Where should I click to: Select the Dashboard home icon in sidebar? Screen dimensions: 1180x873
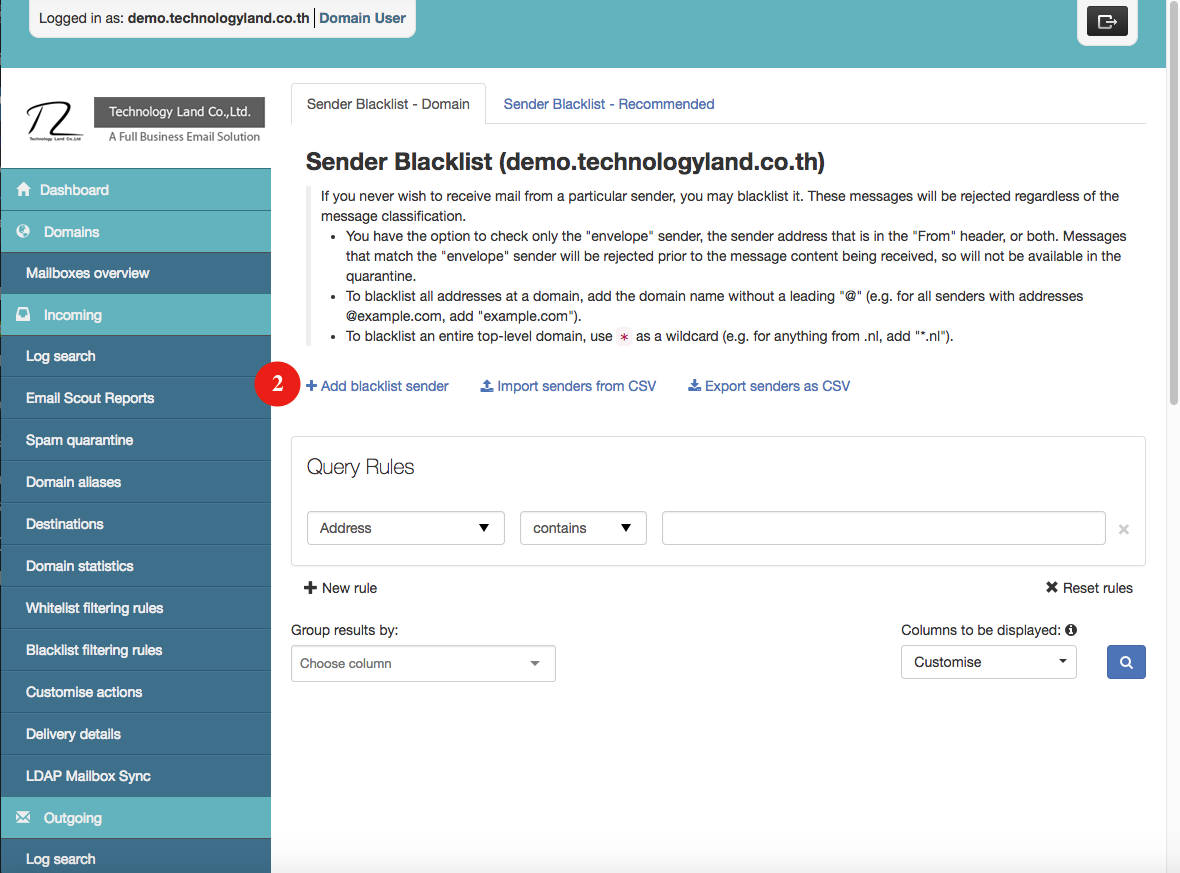point(22,189)
